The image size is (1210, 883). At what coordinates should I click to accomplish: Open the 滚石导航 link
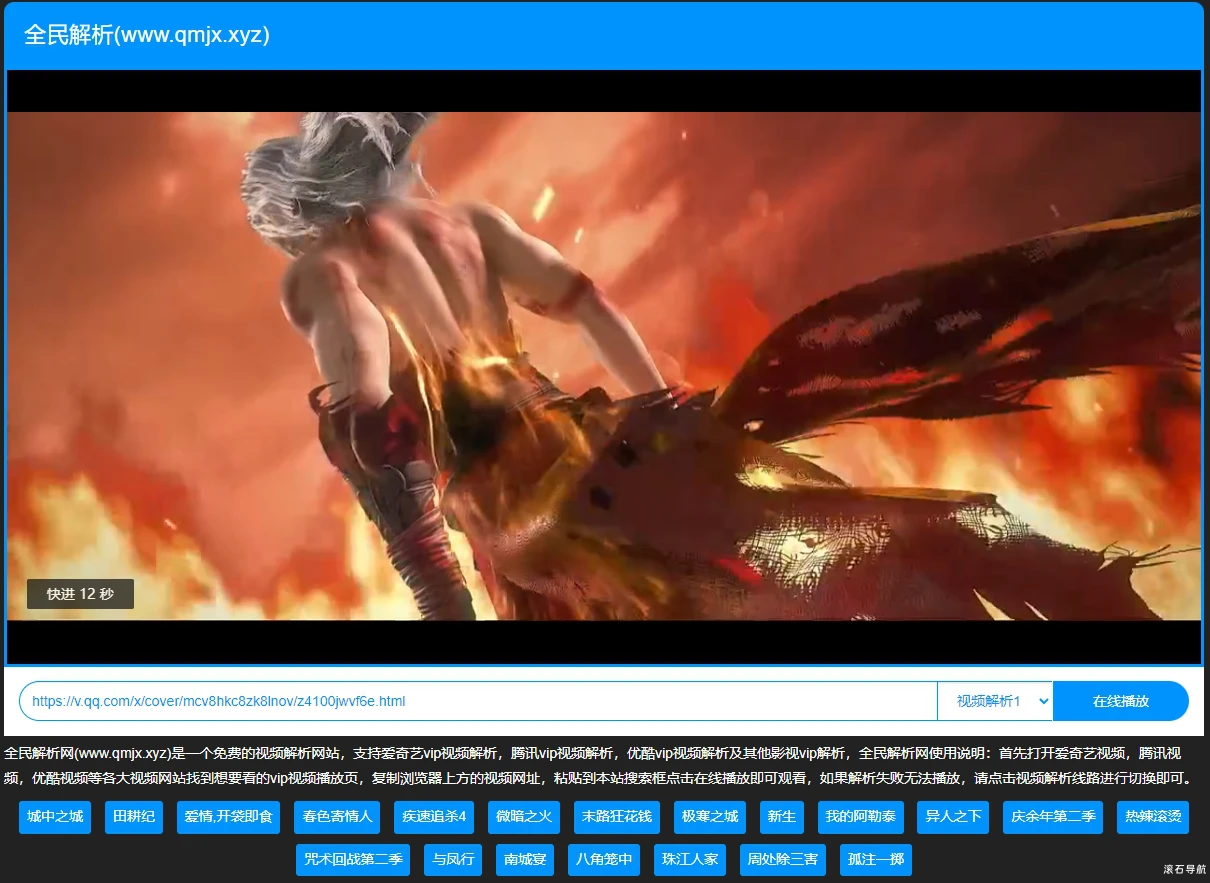tap(1184, 870)
